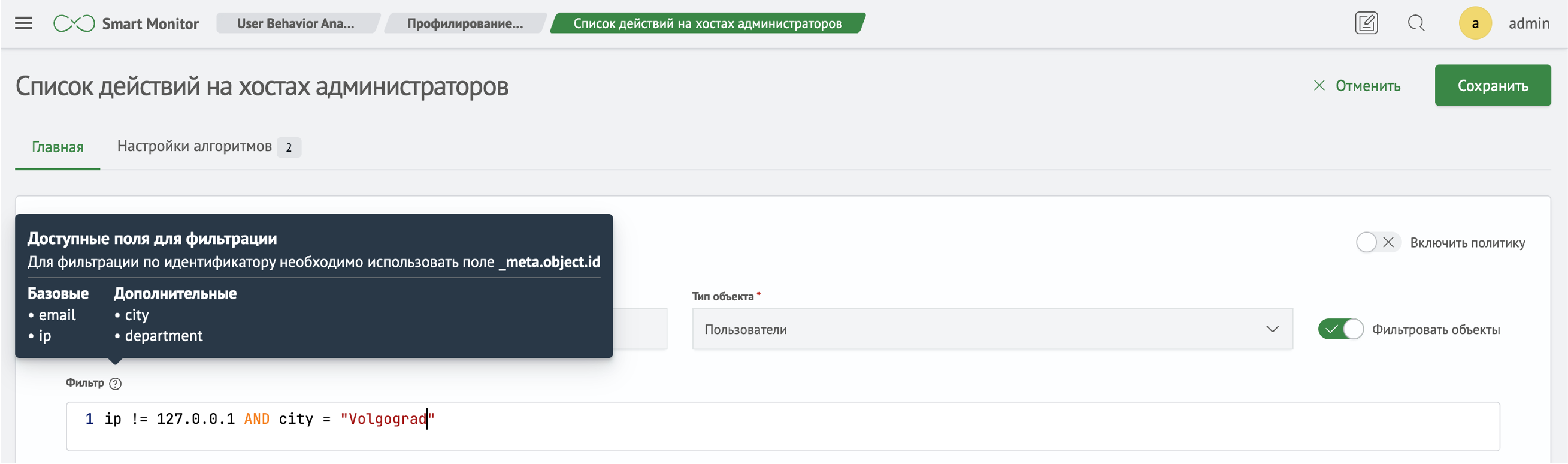Click the search magnifier icon
The height and width of the screenshot is (464, 1568).
point(1416,23)
